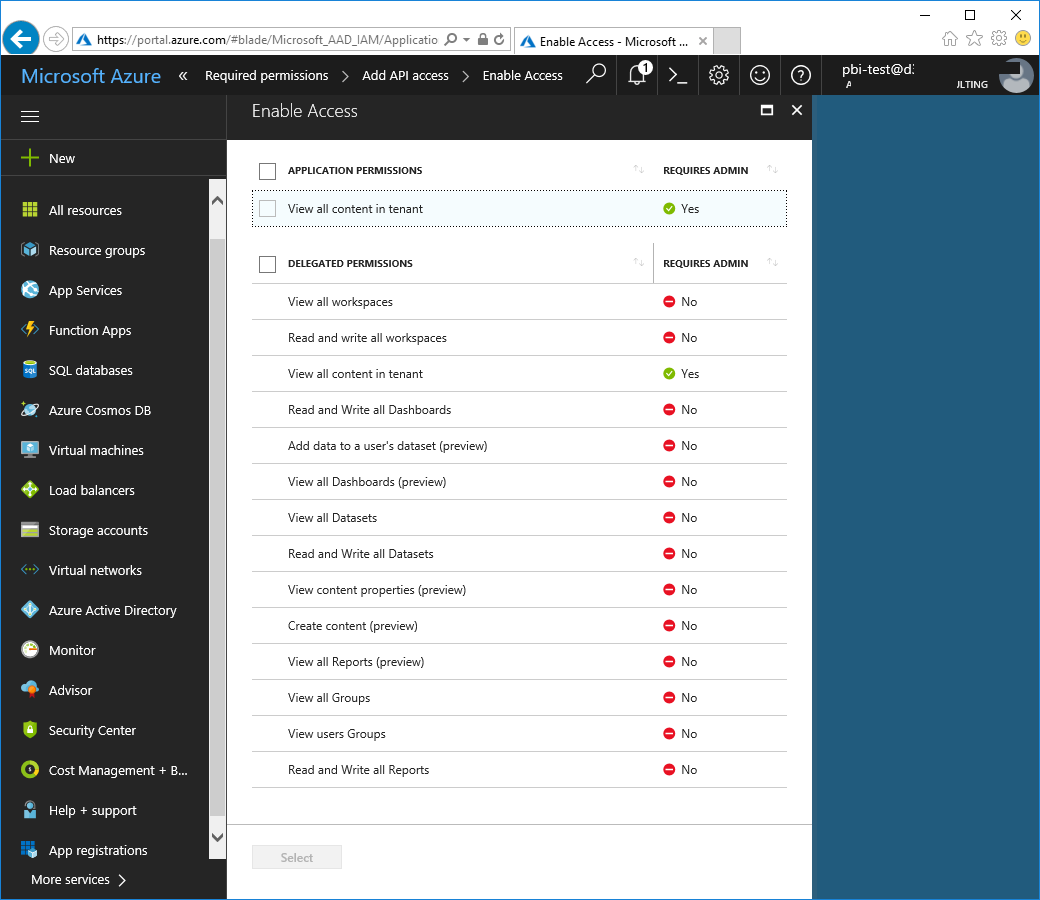
Task: Click New to create a resource
Action: (114, 158)
